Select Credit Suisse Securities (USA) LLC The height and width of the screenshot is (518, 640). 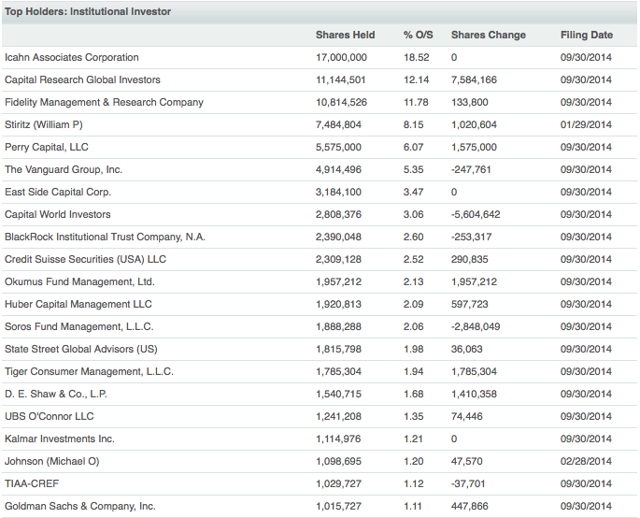pyautogui.click(x=85, y=259)
